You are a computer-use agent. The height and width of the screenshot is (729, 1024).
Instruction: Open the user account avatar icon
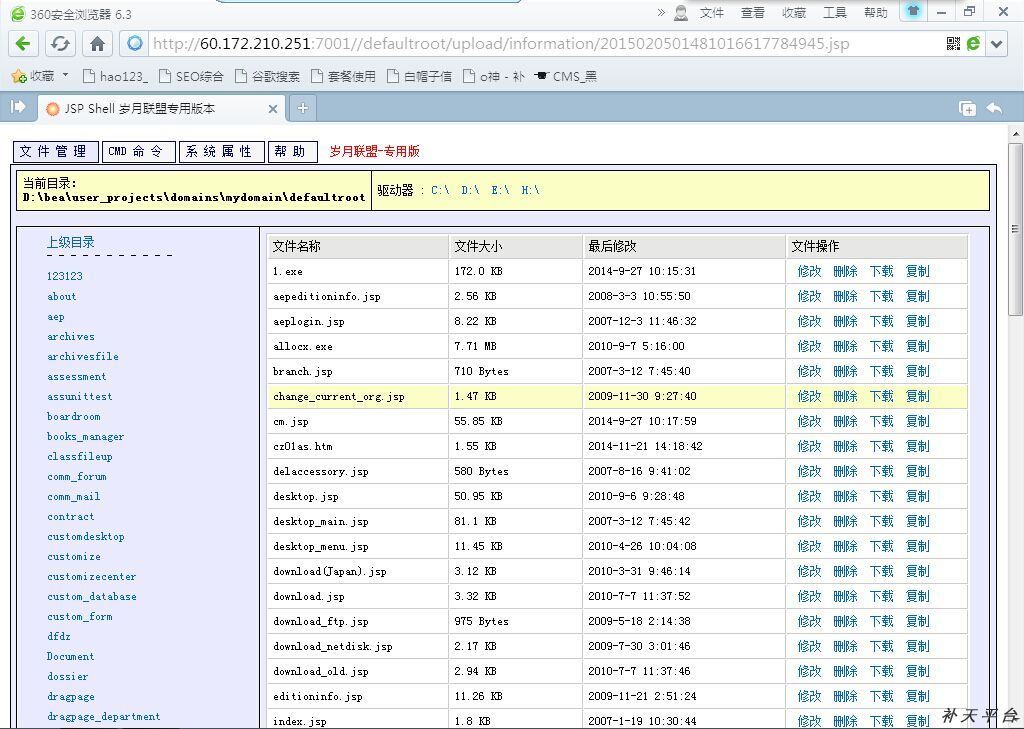point(681,12)
